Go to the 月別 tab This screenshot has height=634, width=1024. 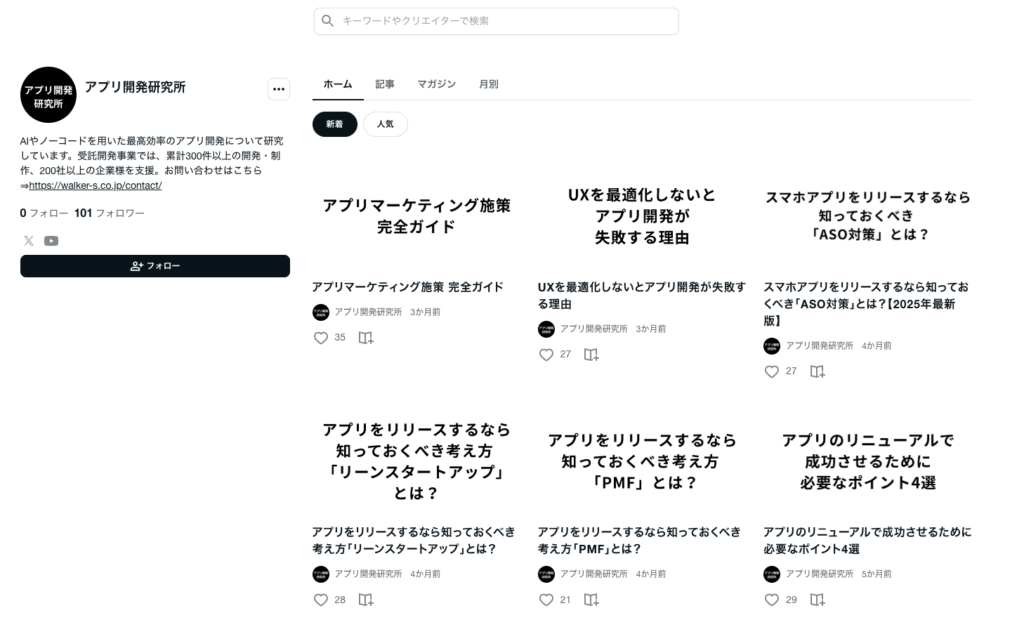point(488,84)
